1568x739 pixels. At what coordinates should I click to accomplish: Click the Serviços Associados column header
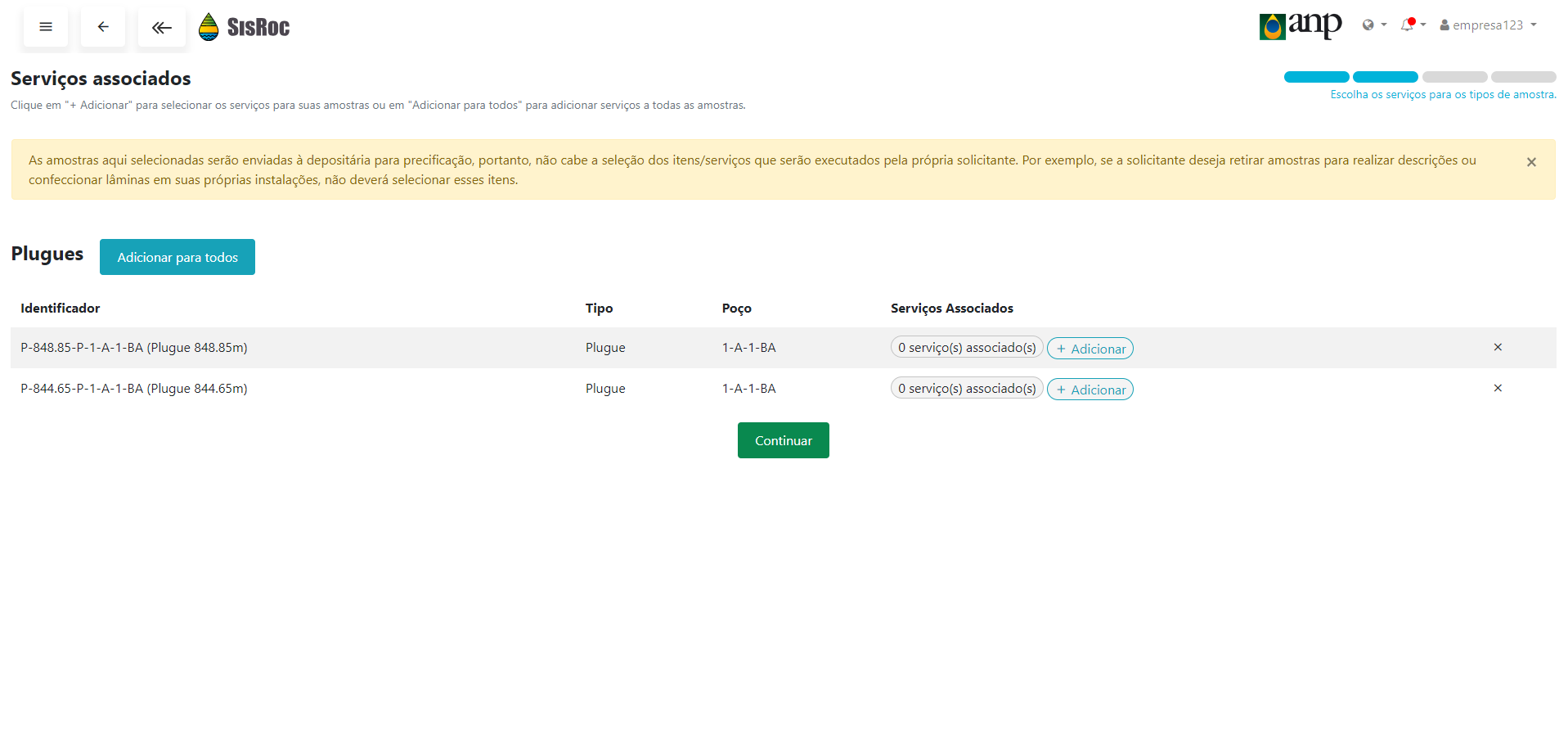[952, 309]
